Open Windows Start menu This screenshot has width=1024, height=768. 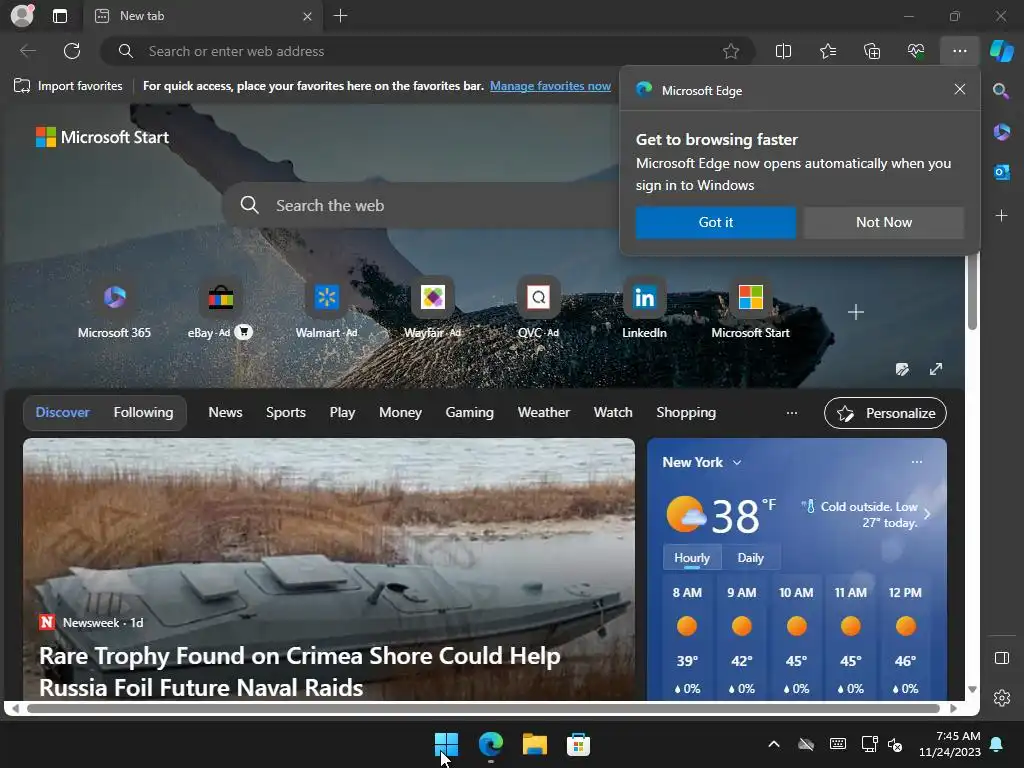coord(447,744)
